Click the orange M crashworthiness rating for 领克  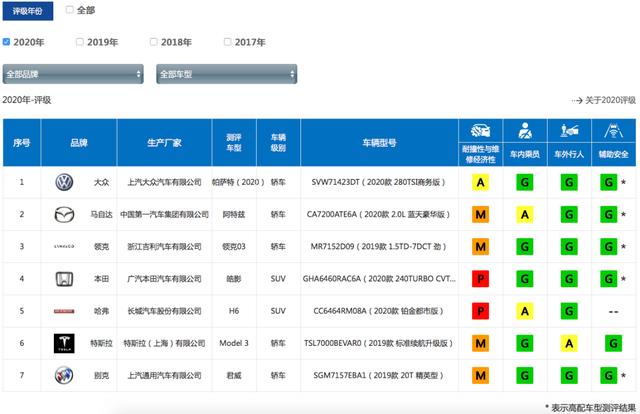click(x=480, y=247)
